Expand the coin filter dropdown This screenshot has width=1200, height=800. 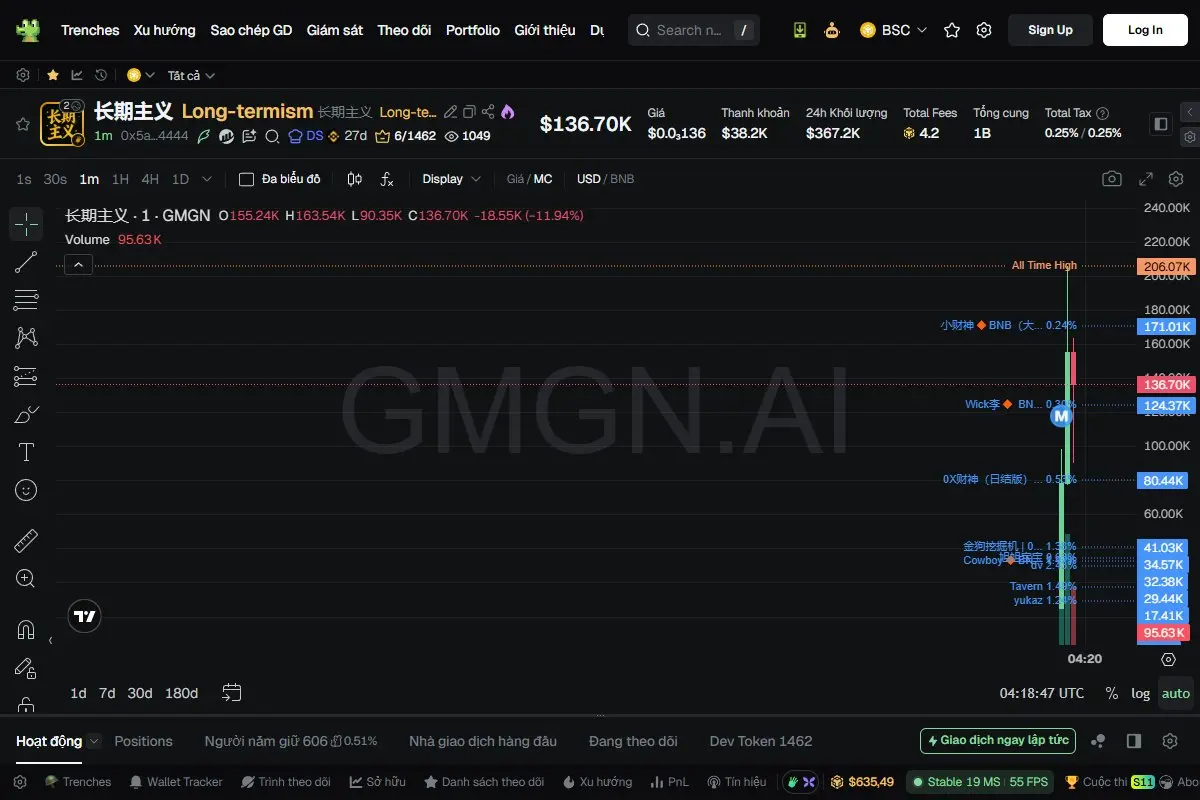point(141,75)
